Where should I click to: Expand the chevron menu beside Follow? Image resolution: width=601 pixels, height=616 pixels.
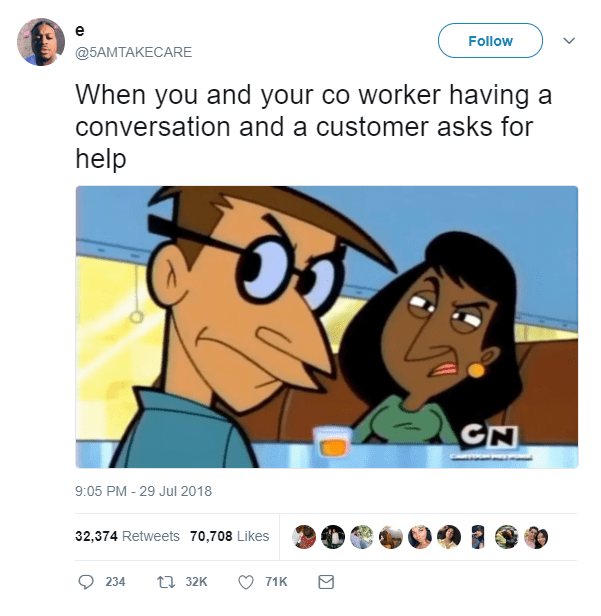(x=569, y=40)
